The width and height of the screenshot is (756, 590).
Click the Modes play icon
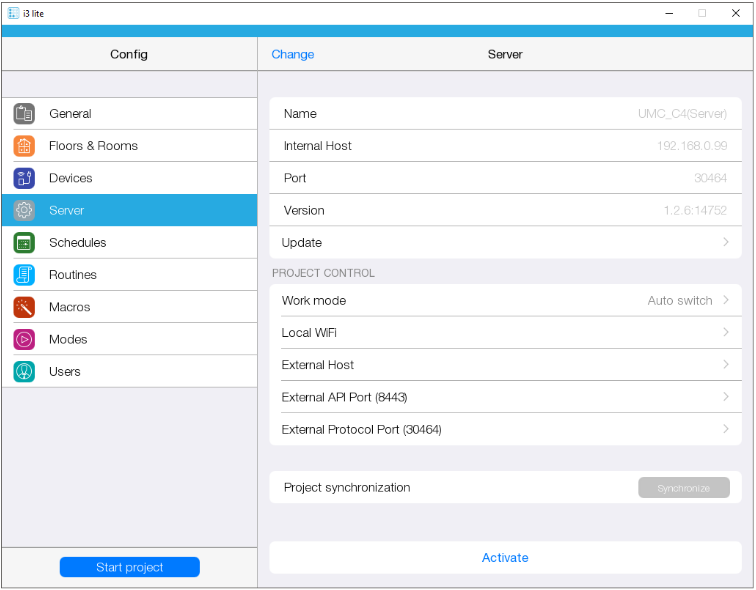pos(24,339)
